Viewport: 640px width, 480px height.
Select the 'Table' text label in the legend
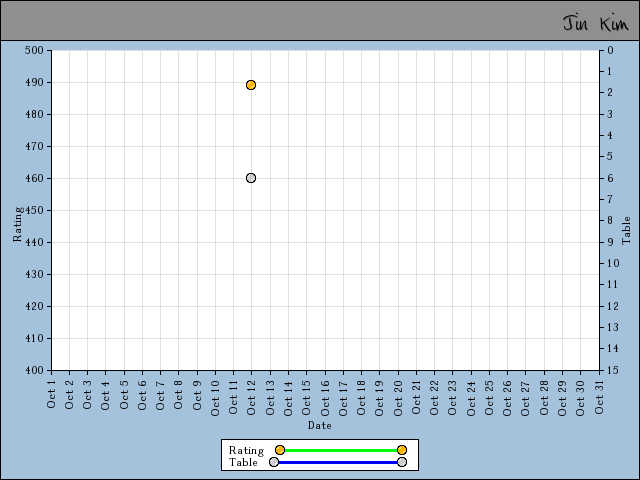pyautogui.click(x=243, y=462)
